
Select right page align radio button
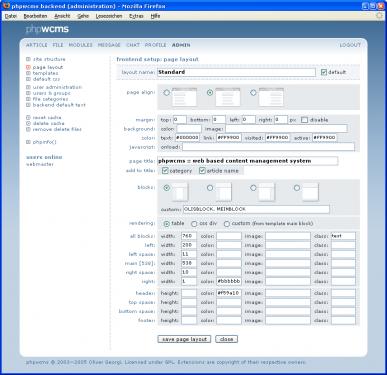tap(253, 93)
